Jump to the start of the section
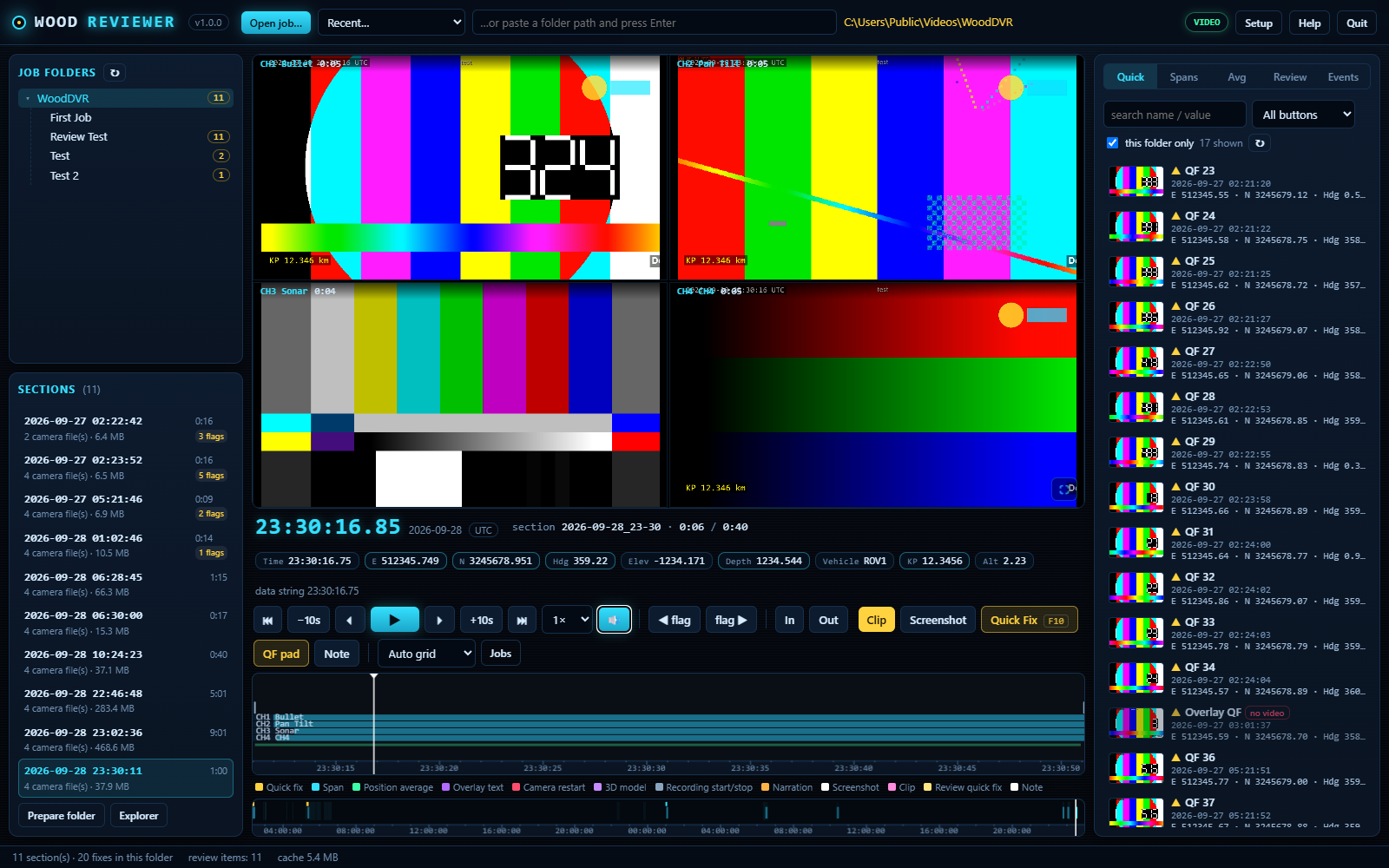The width and height of the screenshot is (1389, 868). (267, 620)
